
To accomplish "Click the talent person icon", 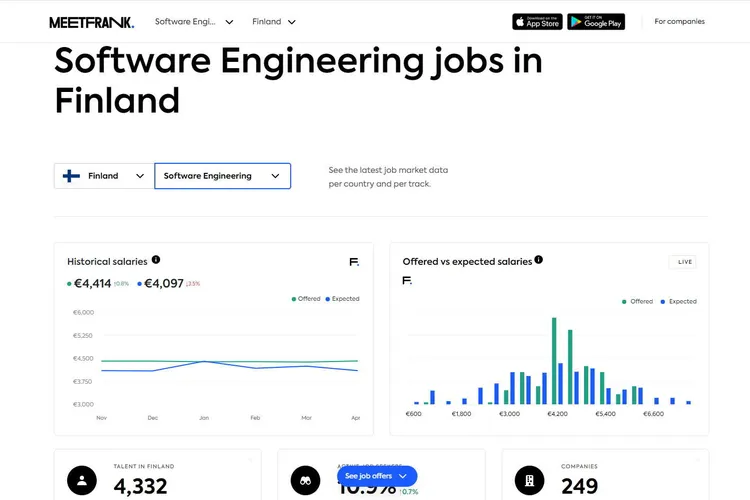I will tap(81, 481).
